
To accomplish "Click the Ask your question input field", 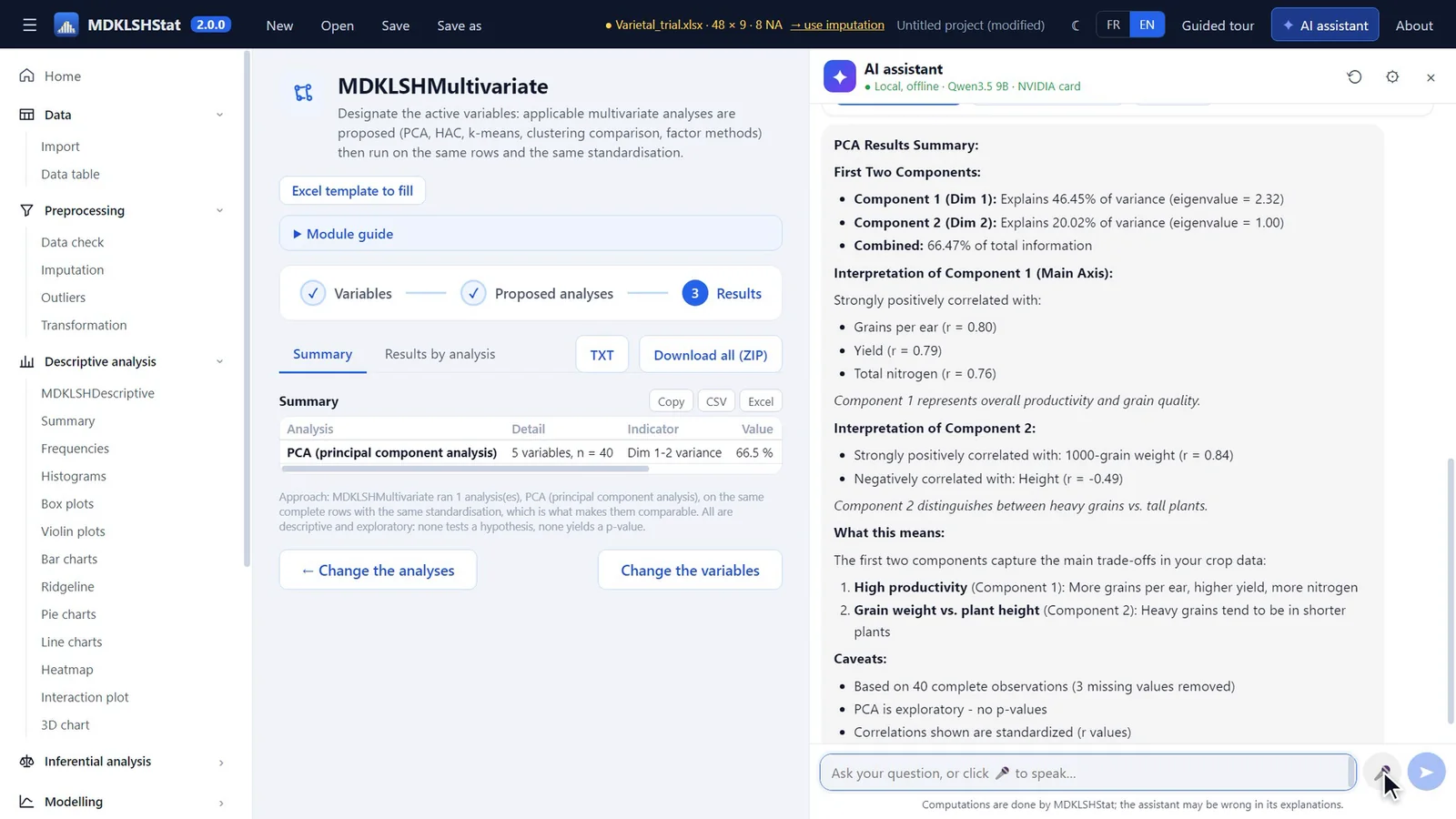I will coord(1087,773).
